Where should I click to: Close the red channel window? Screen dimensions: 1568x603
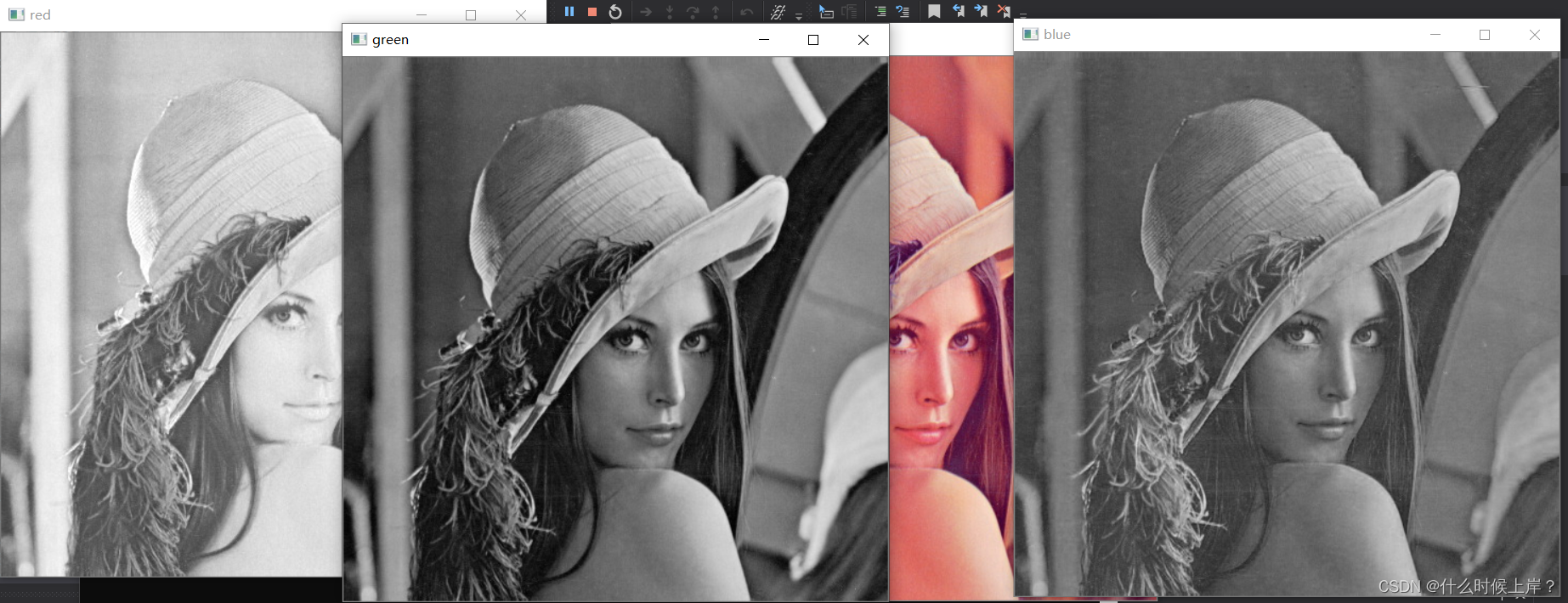coord(521,15)
